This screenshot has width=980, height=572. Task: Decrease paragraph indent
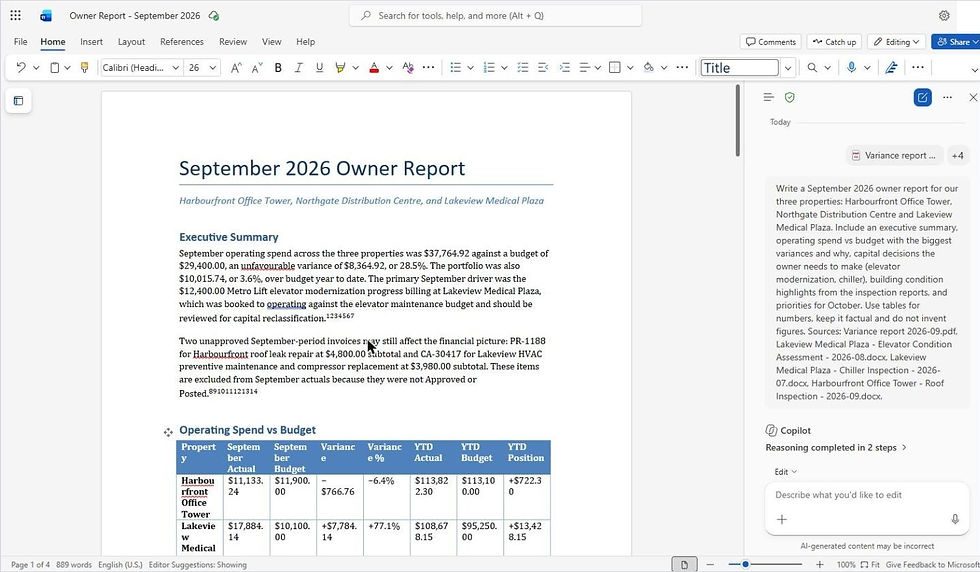[x=543, y=68]
